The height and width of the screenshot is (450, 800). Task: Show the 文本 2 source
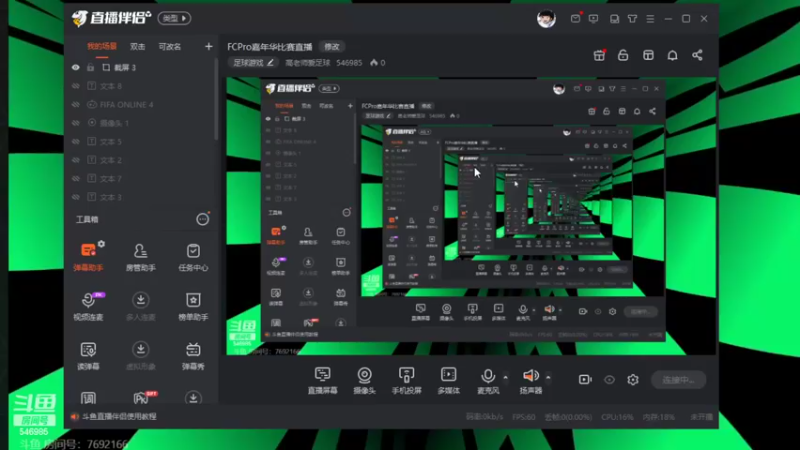(x=76, y=160)
